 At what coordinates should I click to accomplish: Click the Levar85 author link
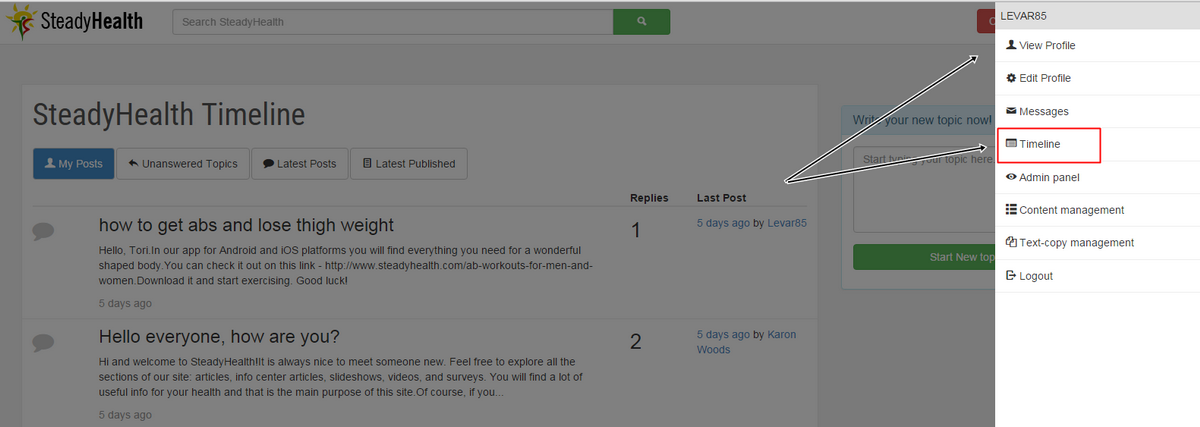click(787, 223)
